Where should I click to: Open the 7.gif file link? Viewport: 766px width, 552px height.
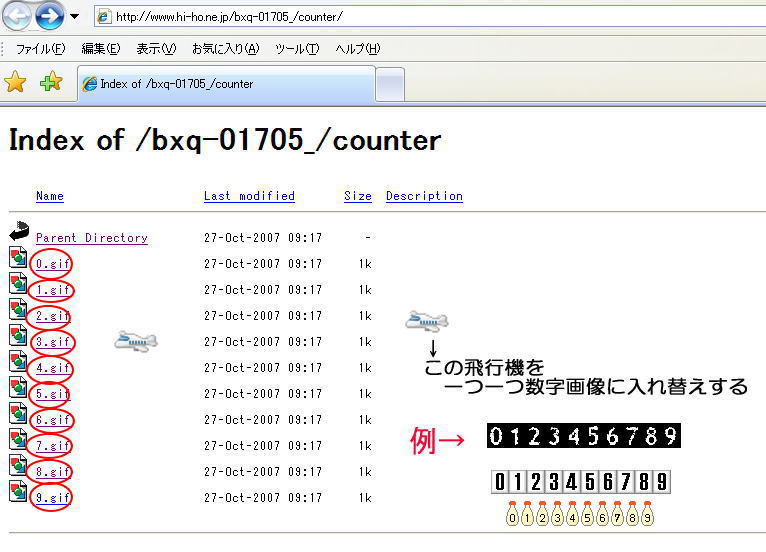point(52,446)
